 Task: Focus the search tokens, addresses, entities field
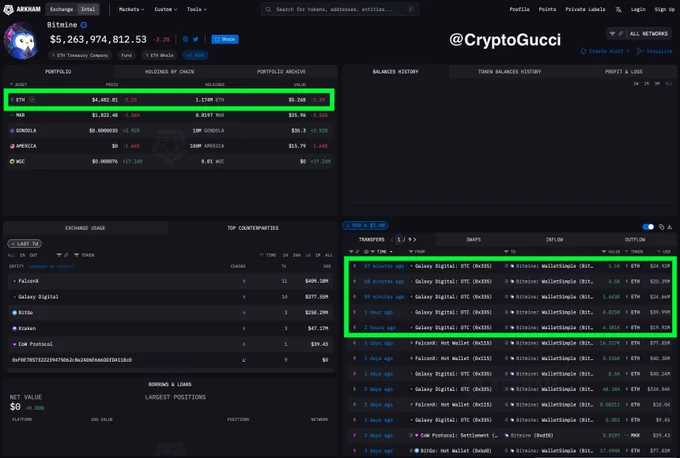point(340,9)
